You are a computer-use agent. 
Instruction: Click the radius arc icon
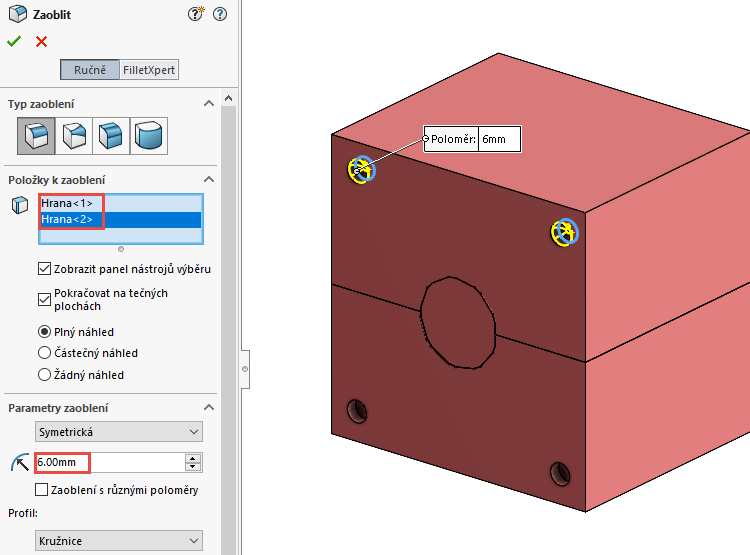pyautogui.click(x=20, y=463)
